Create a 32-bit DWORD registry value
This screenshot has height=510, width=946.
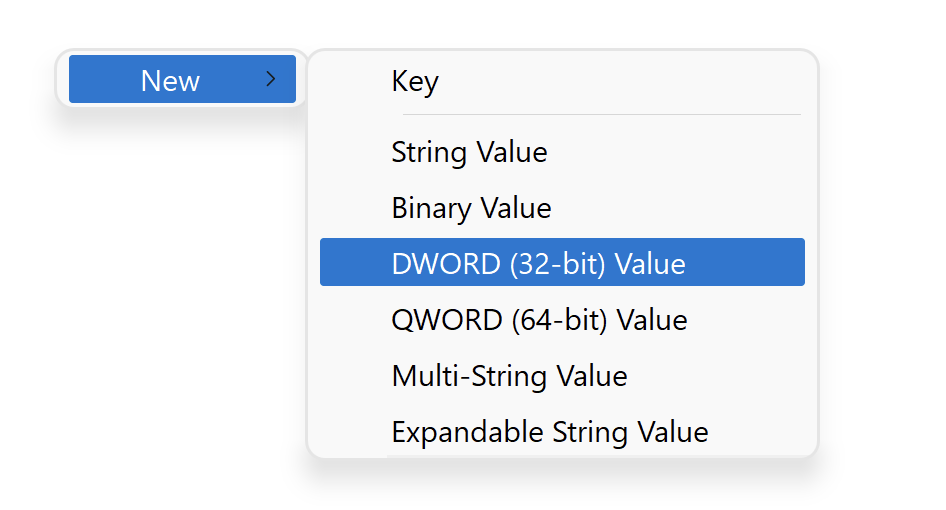(x=538, y=263)
